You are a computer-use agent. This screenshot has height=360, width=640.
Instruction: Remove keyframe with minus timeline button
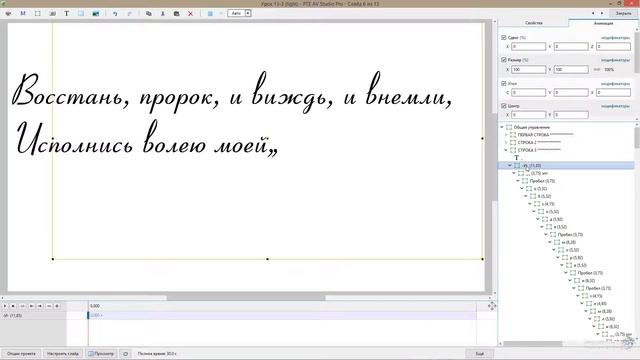point(49,306)
